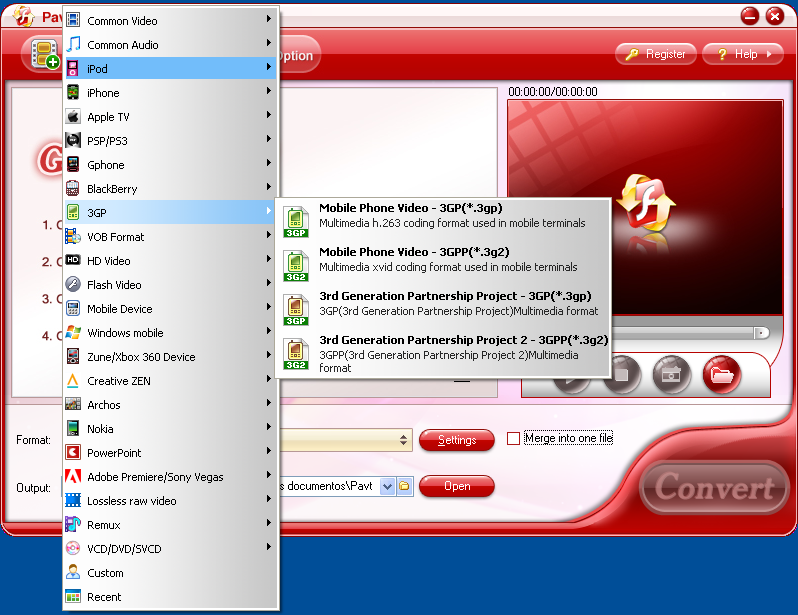Click the Gphone icon
This screenshot has width=798, height=615.
click(73, 164)
